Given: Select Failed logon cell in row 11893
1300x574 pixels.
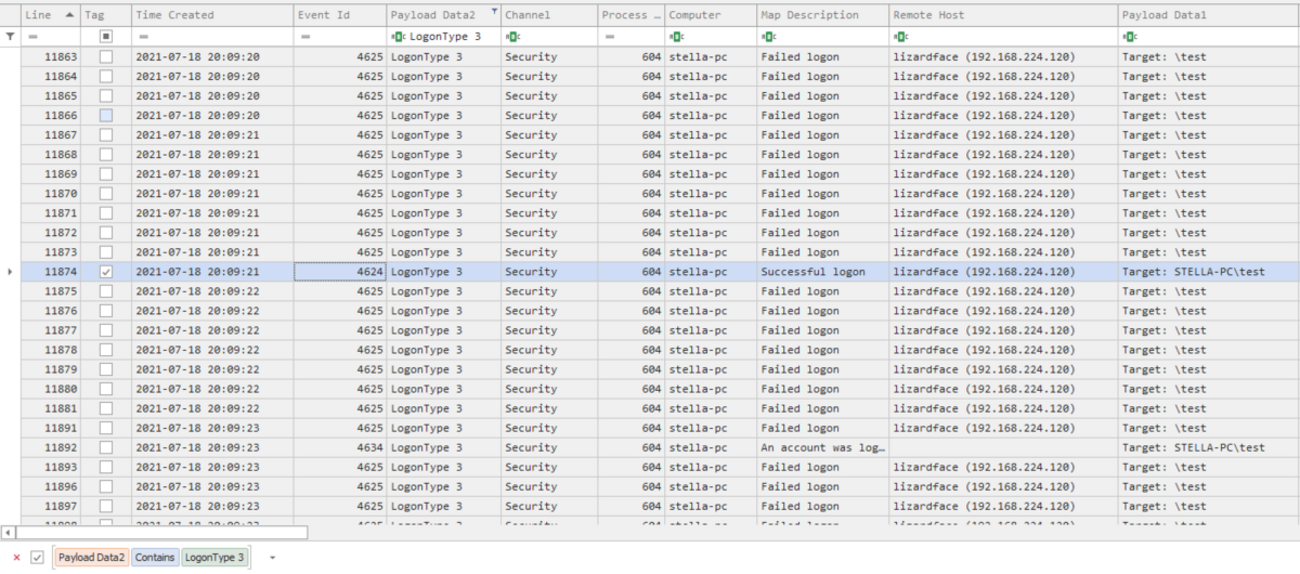Looking at the screenshot, I should click(x=822, y=468).
